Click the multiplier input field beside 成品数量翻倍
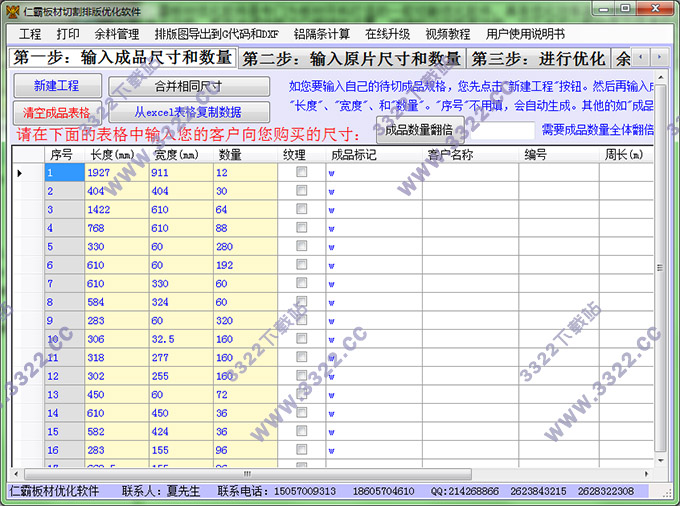The width and height of the screenshot is (680, 506). [502, 130]
